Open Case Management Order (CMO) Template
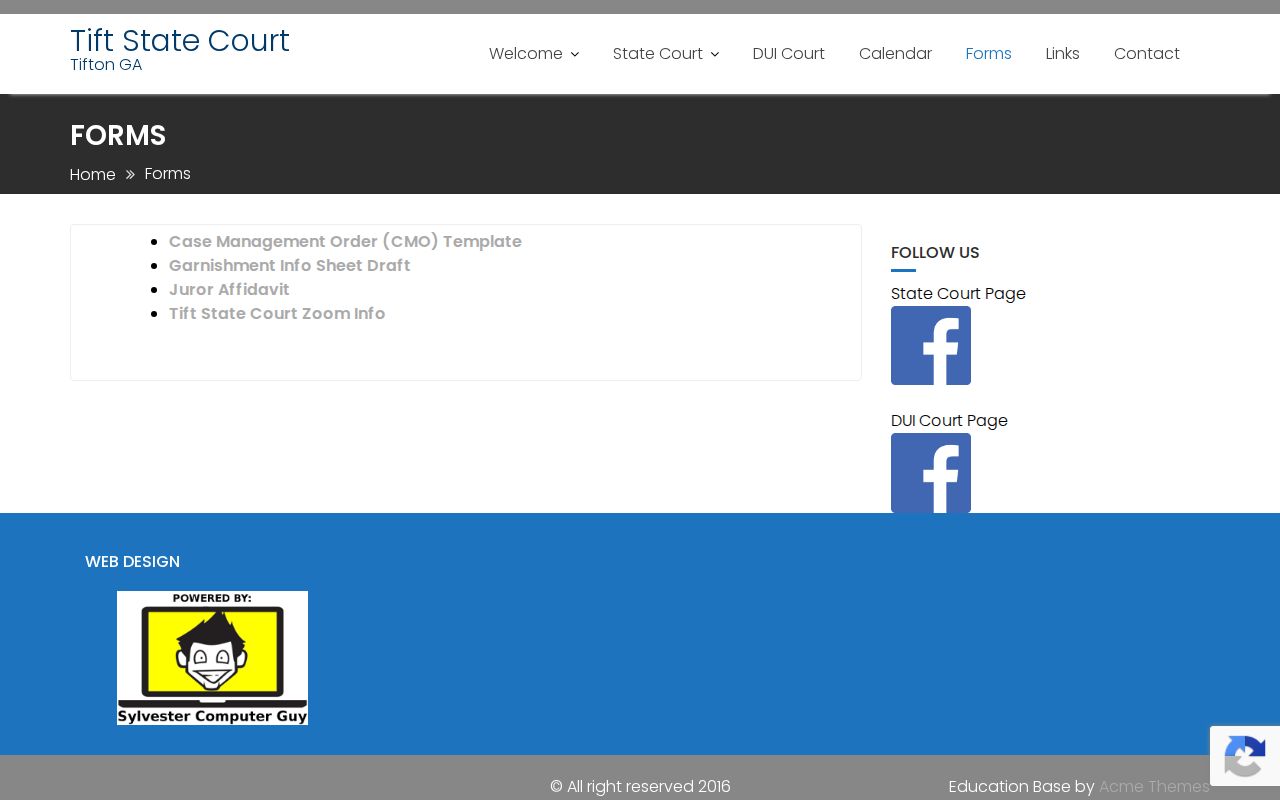This screenshot has width=1280, height=800. pos(345,241)
